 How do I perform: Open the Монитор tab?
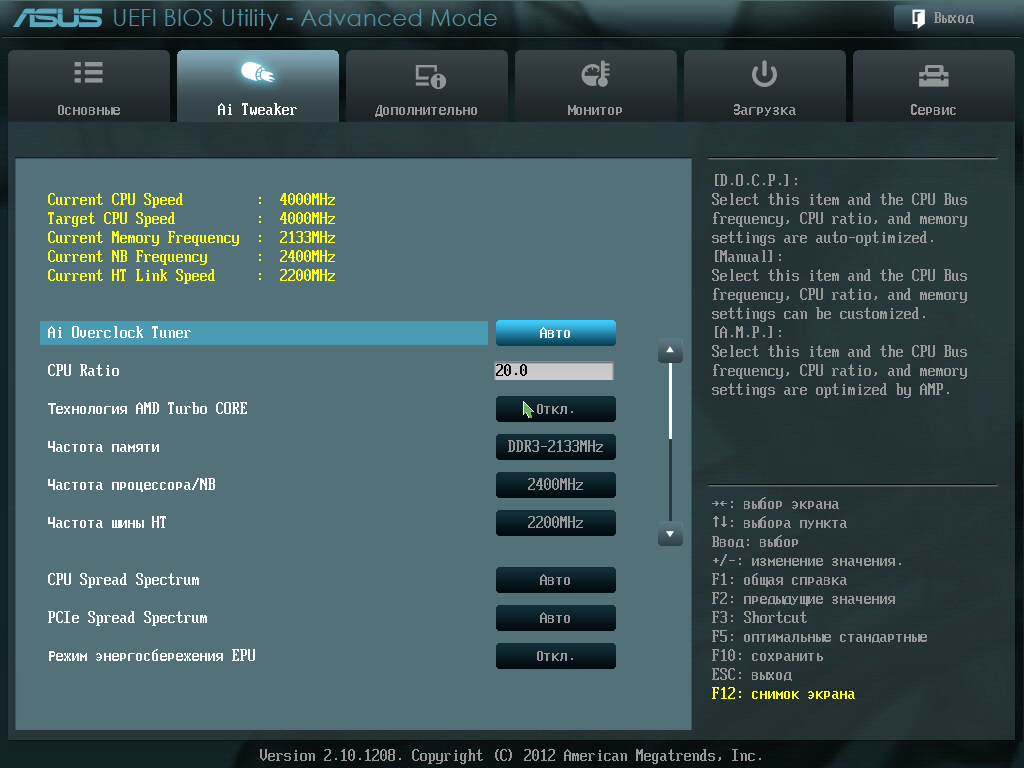595,86
